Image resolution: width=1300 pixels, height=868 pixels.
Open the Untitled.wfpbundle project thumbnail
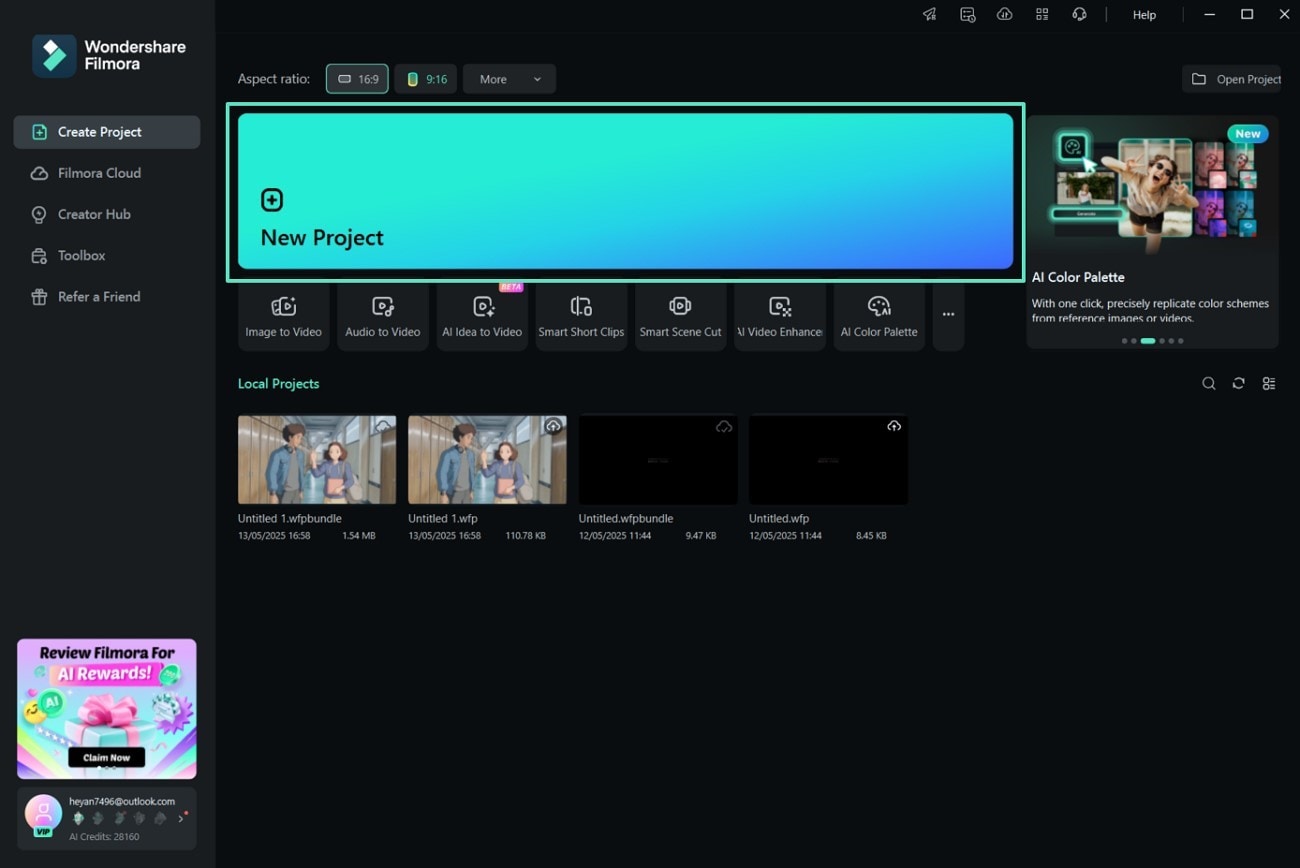[658, 459]
